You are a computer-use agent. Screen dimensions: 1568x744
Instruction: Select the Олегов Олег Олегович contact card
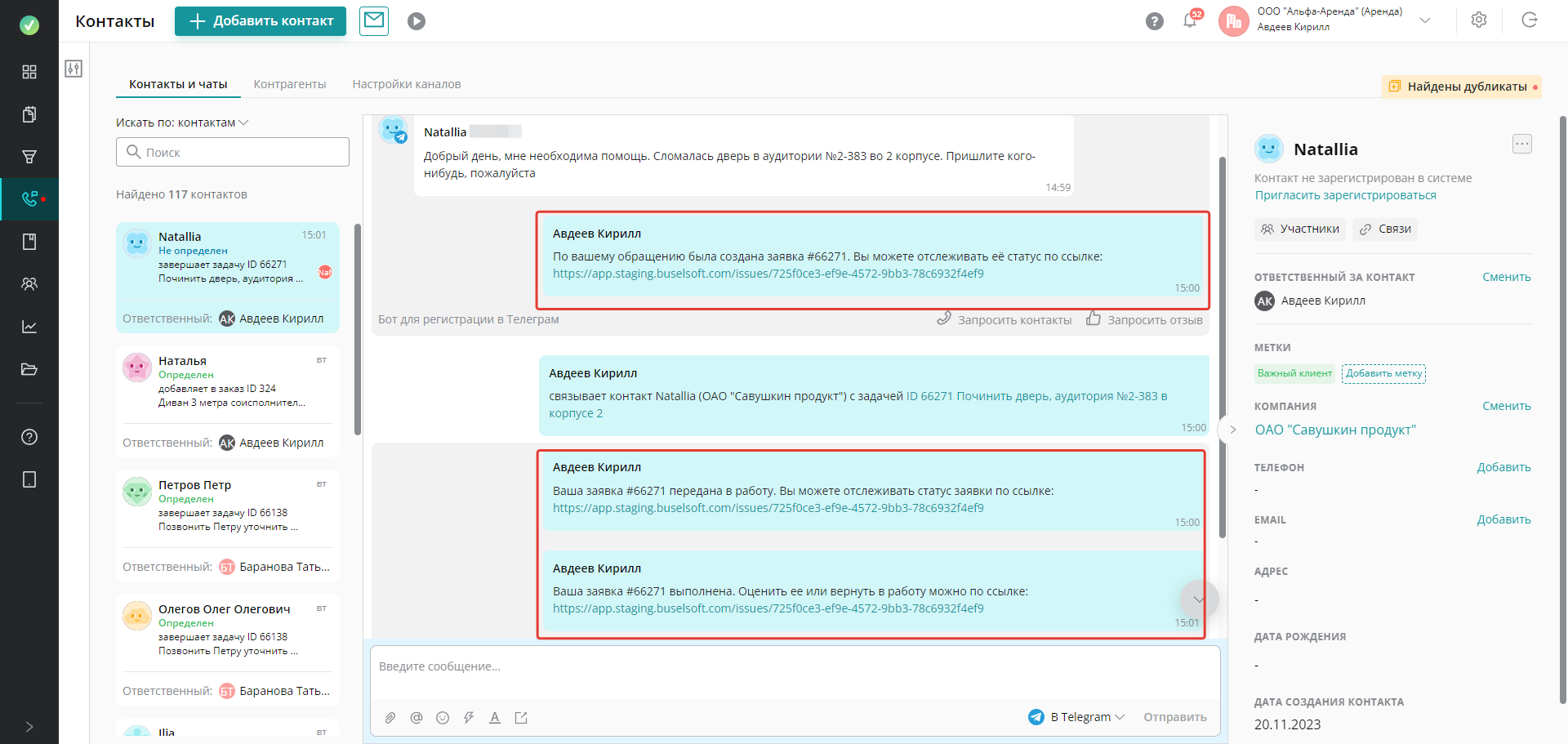(228, 650)
